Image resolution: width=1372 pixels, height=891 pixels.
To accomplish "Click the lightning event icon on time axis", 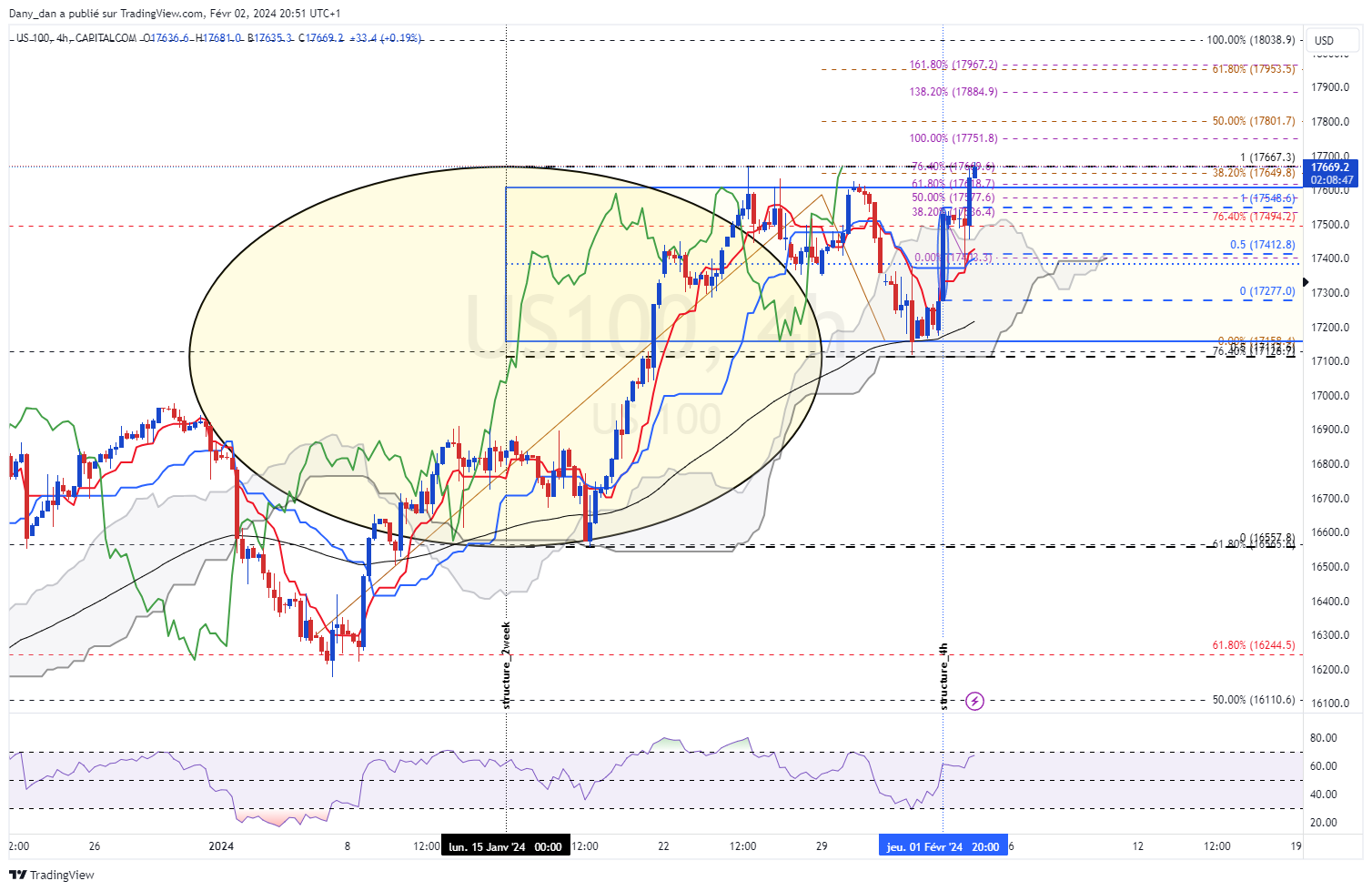I will pos(974,701).
